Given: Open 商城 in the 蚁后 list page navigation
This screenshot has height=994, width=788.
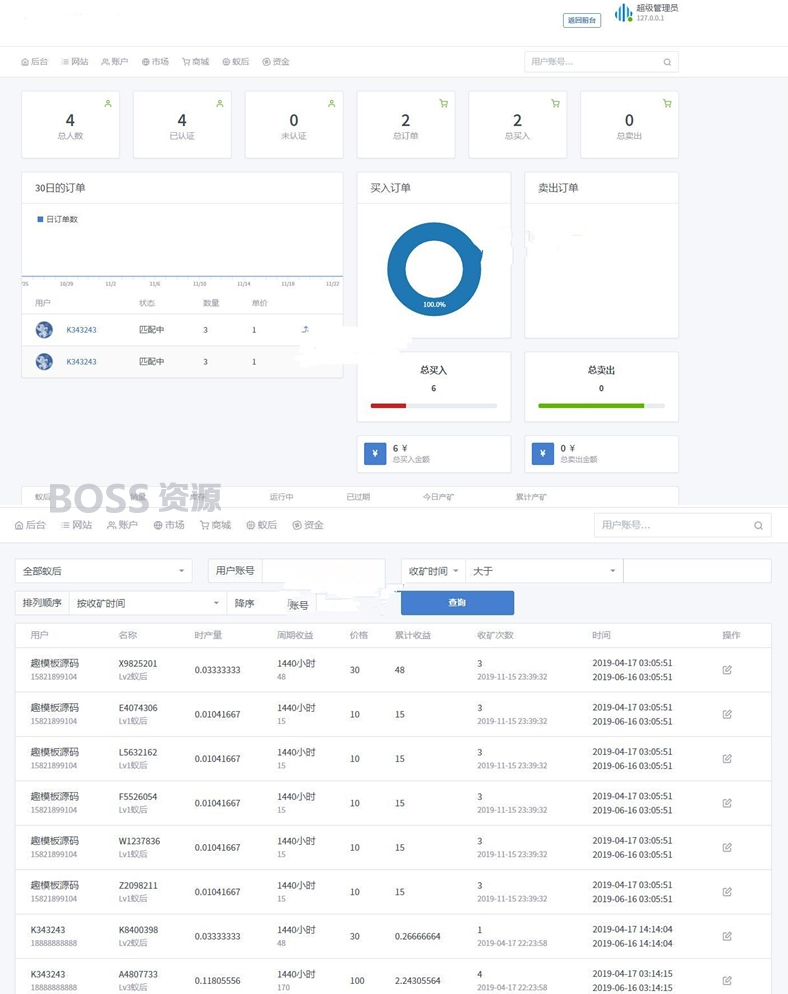Looking at the screenshot, I should click(216, 525).
